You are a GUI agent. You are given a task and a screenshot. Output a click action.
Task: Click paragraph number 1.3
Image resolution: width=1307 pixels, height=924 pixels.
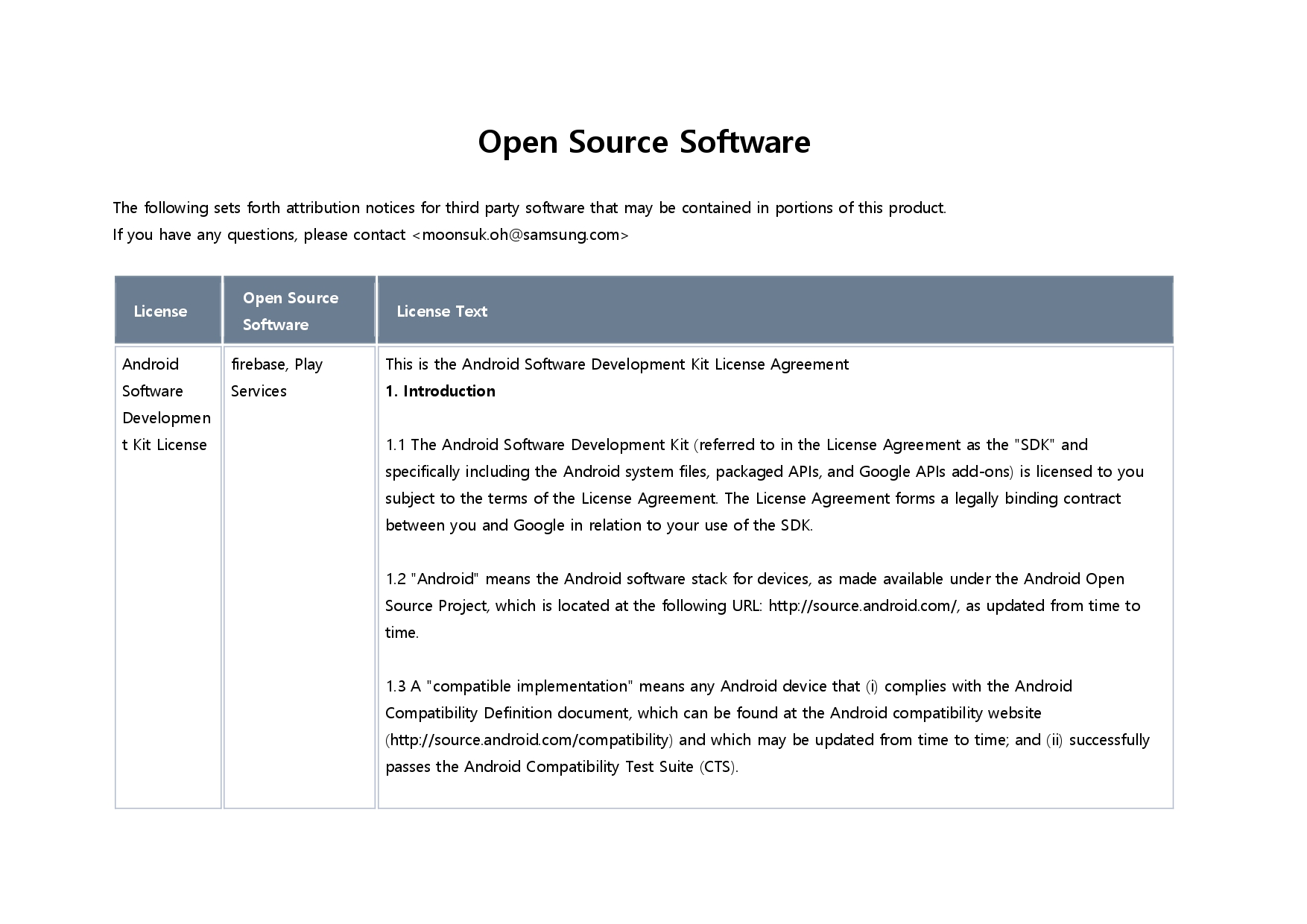point(395,686)
